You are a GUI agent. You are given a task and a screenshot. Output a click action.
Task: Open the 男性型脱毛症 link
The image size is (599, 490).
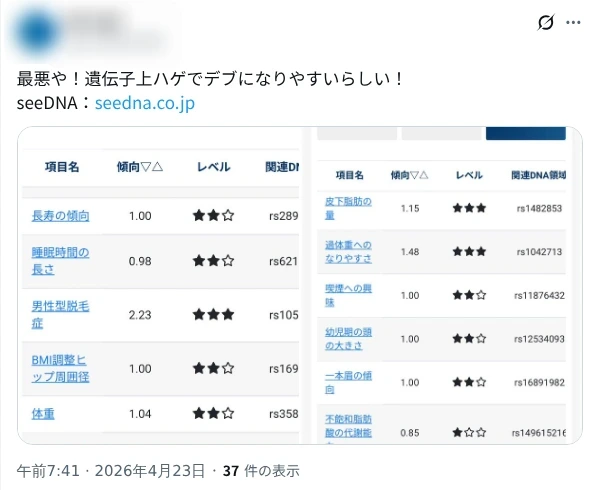click(x=60, y=315)
